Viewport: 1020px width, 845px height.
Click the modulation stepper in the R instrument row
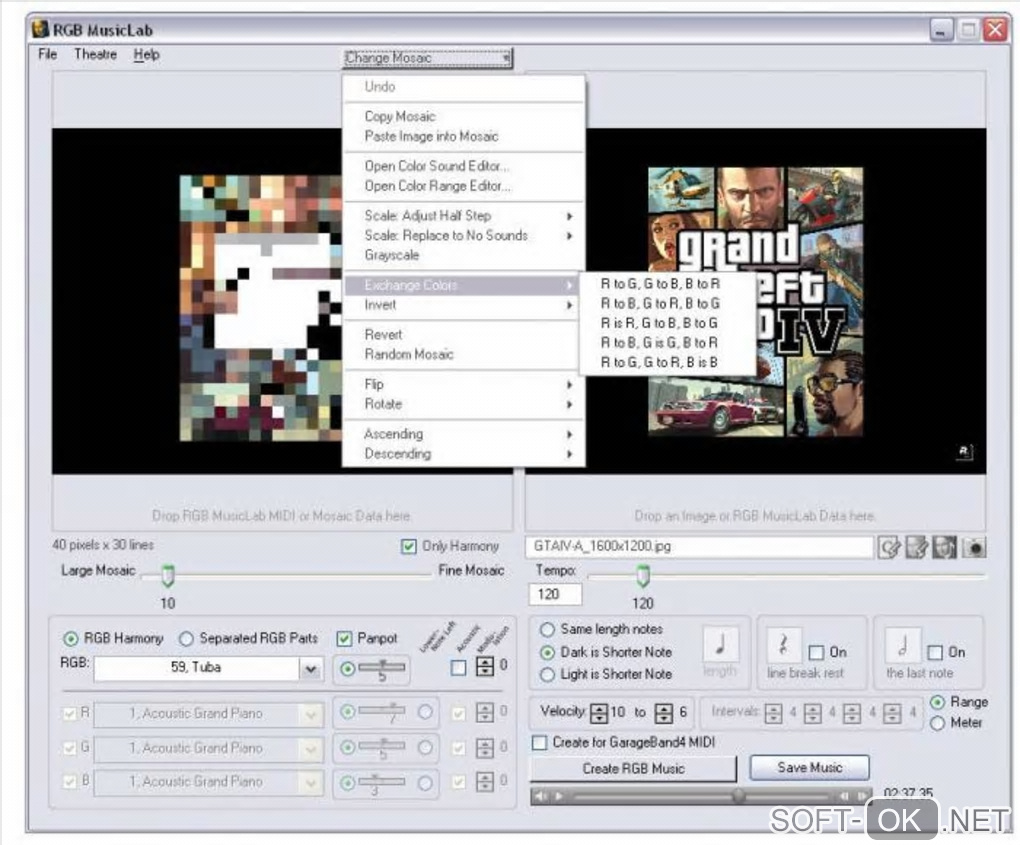tap(485, 712)
